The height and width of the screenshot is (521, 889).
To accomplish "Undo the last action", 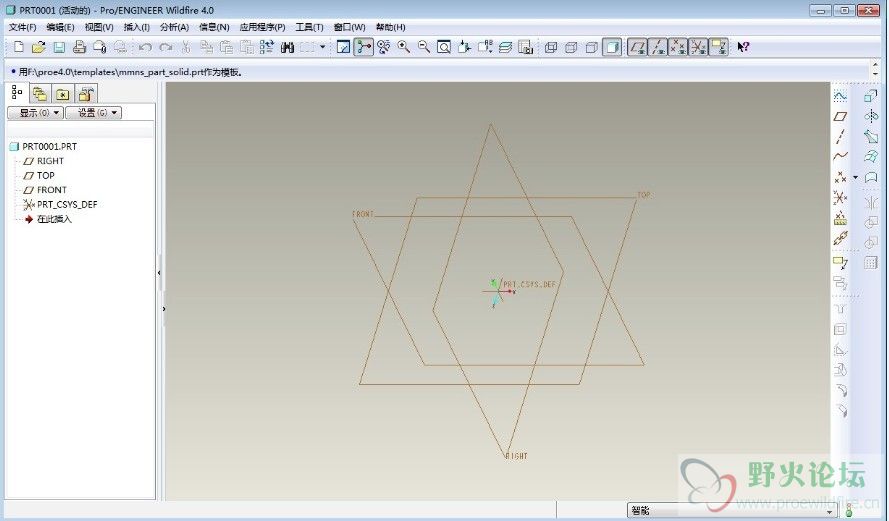I will coord(145,47).
